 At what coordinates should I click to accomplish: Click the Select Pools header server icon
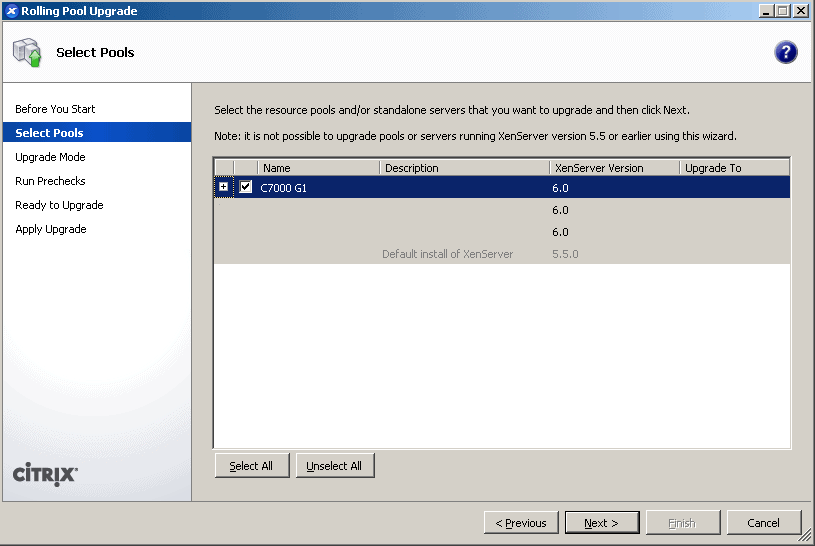27,53
